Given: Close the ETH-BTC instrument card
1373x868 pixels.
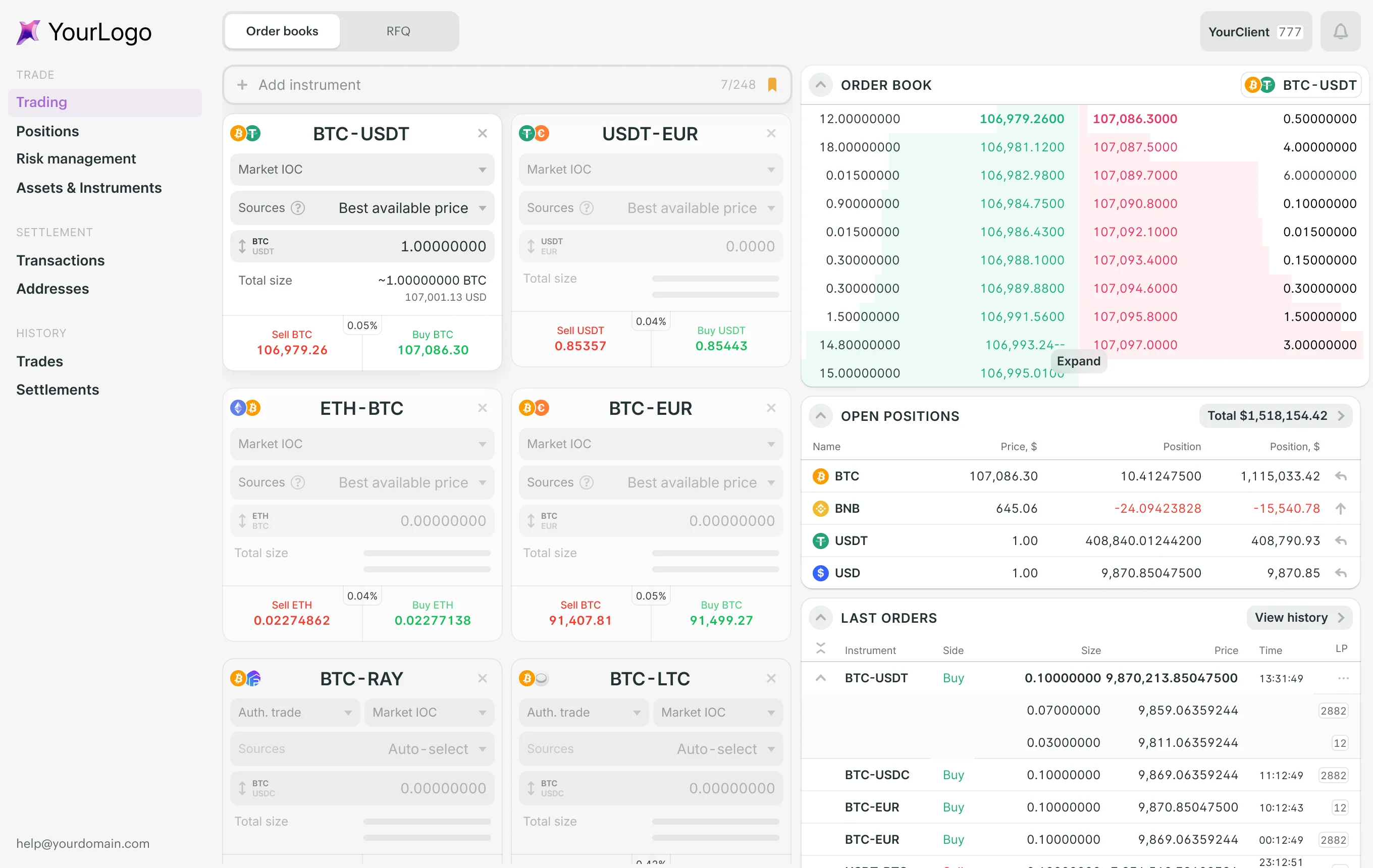Looking at the screenshot, I should coord(483,408).
